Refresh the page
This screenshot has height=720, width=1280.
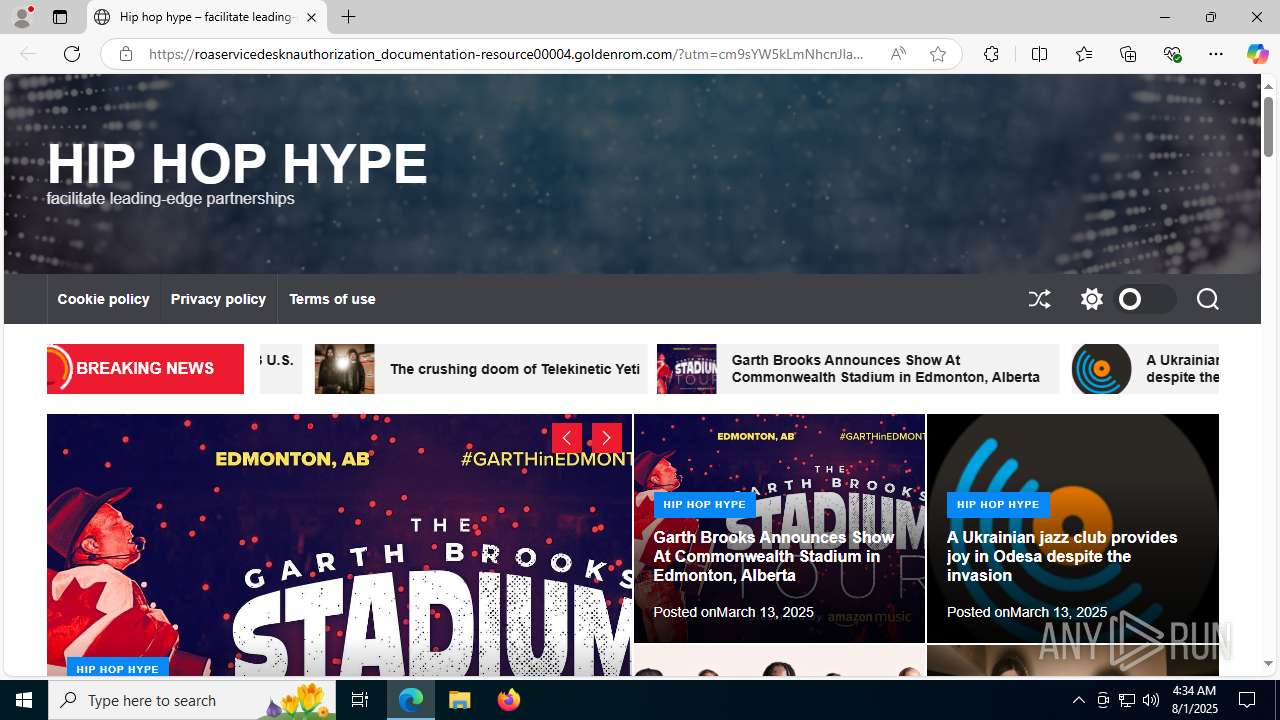72,54
